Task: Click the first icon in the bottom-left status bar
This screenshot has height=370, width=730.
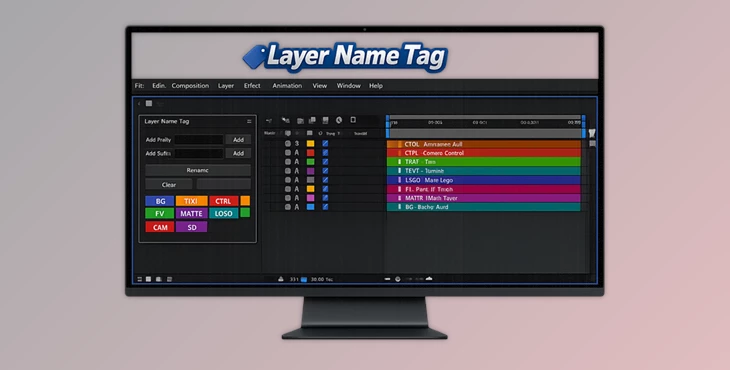Action: pos(139,279)
